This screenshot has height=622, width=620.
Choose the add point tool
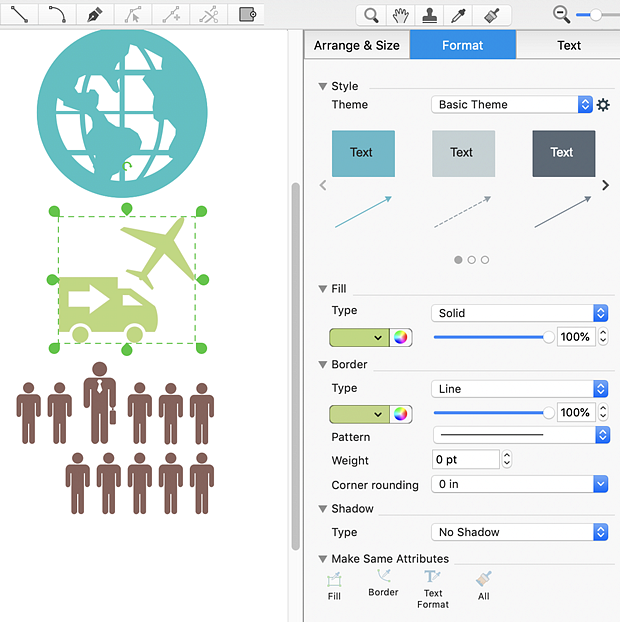[x=171, y=14]
